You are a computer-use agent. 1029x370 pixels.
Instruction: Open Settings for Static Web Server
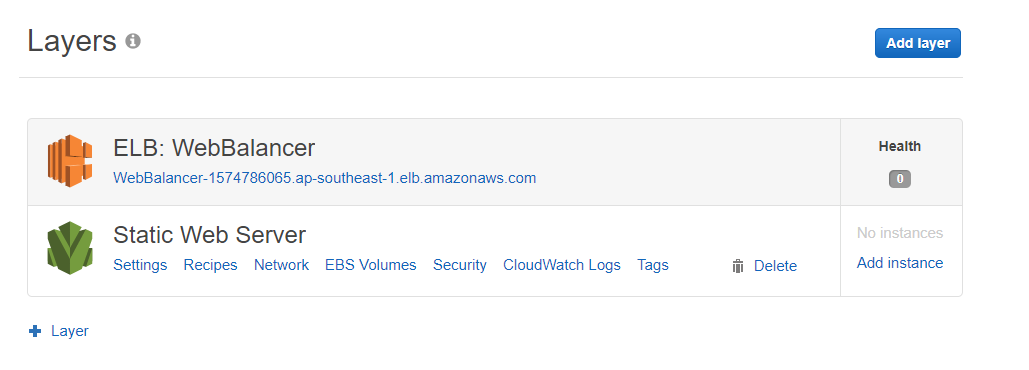click(x=140, y=265)
